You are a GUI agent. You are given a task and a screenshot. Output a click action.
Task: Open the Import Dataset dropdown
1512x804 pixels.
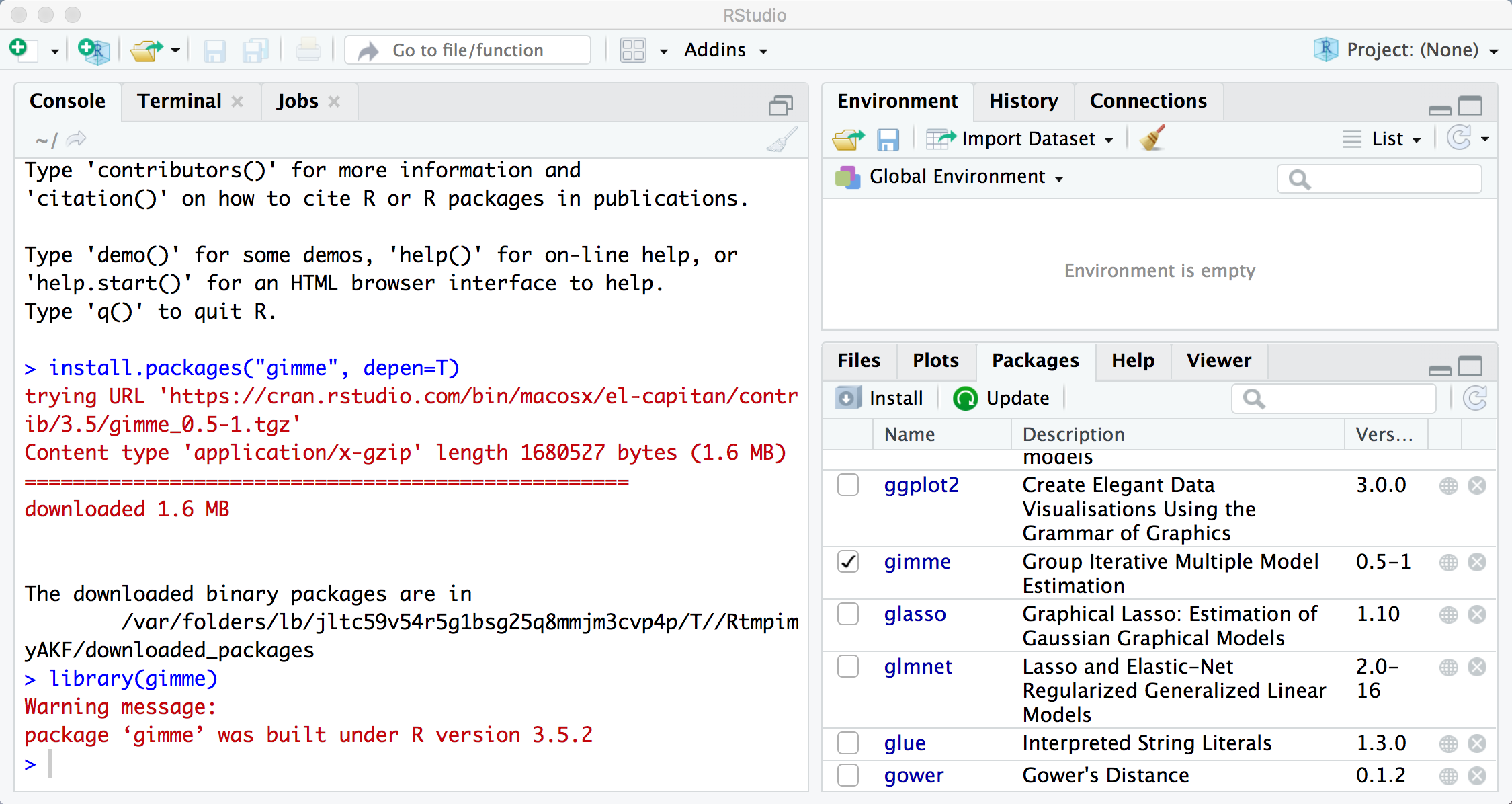[x=1020, y=139]
